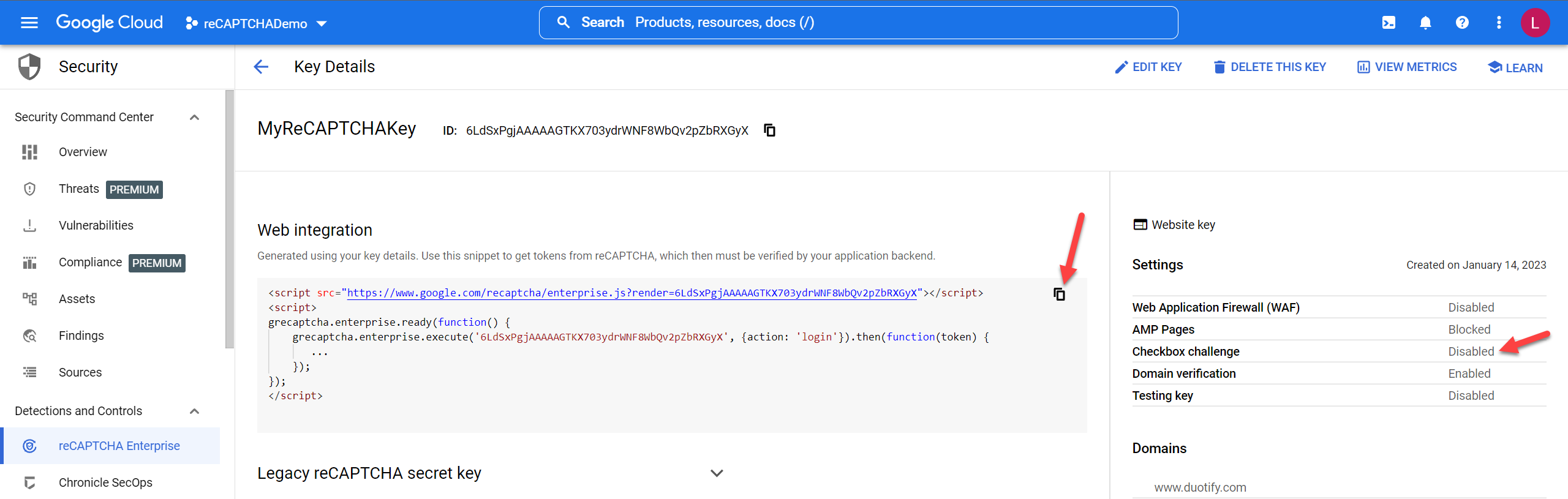Click the PREMIUM badge beside Threats
This screenshot has width=1568, height=499.
134,190
